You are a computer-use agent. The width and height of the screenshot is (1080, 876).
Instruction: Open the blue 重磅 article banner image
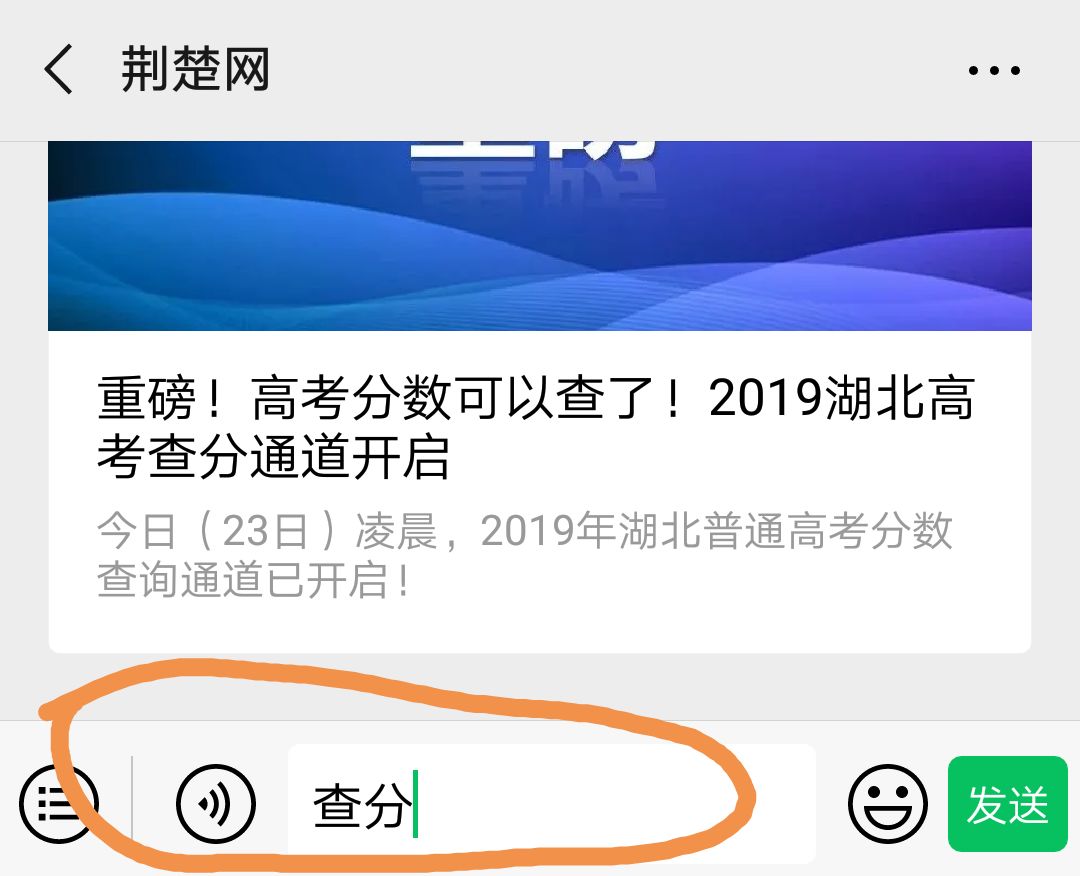(540, 236)
